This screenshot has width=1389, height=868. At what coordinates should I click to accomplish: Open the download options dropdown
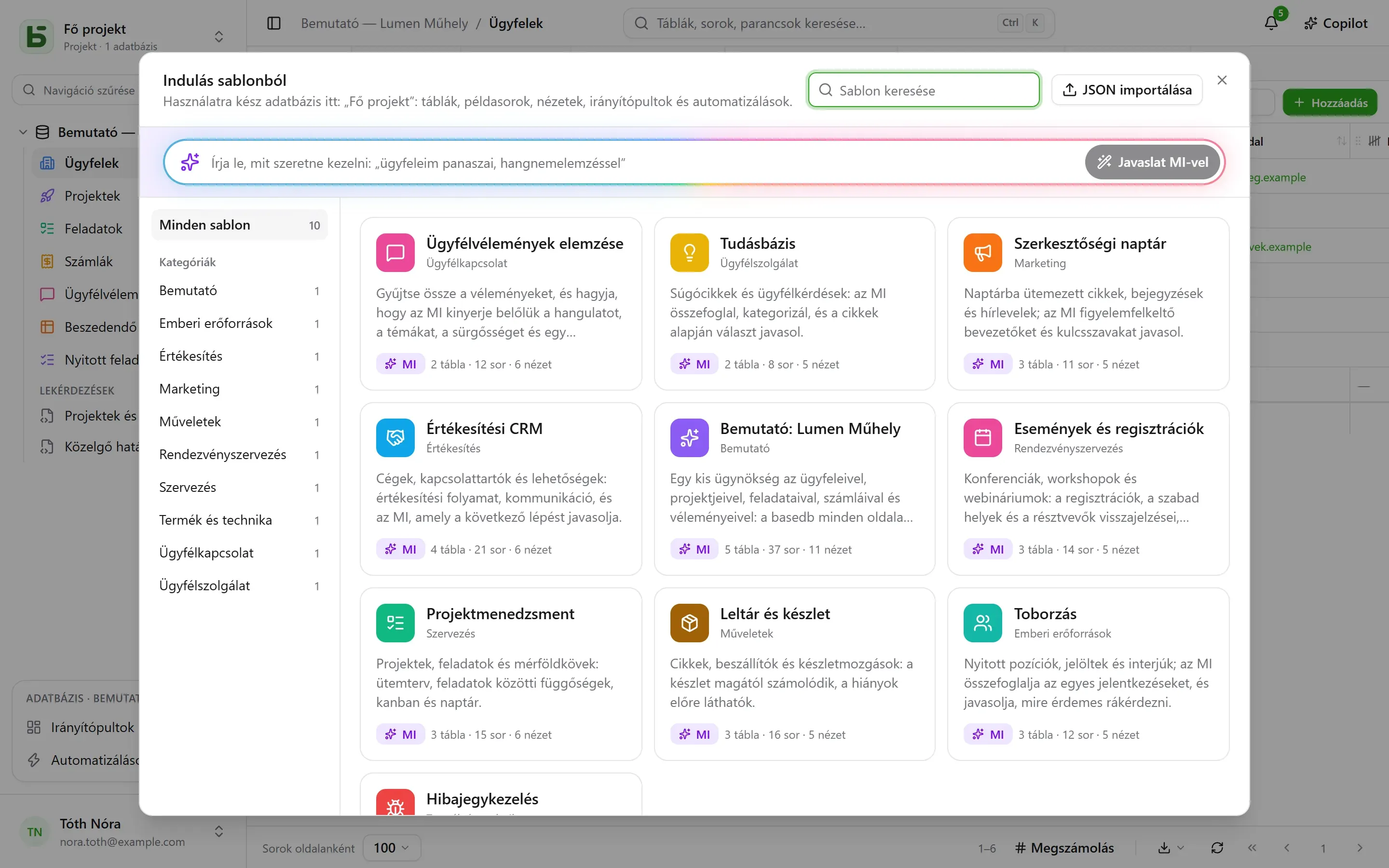coord(1171,848)
